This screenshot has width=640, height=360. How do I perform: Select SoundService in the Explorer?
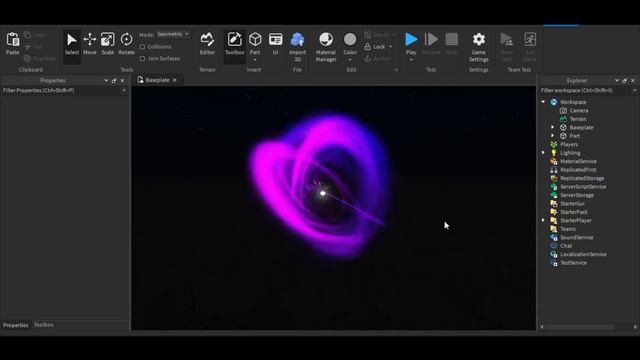(x=576, y=238)
